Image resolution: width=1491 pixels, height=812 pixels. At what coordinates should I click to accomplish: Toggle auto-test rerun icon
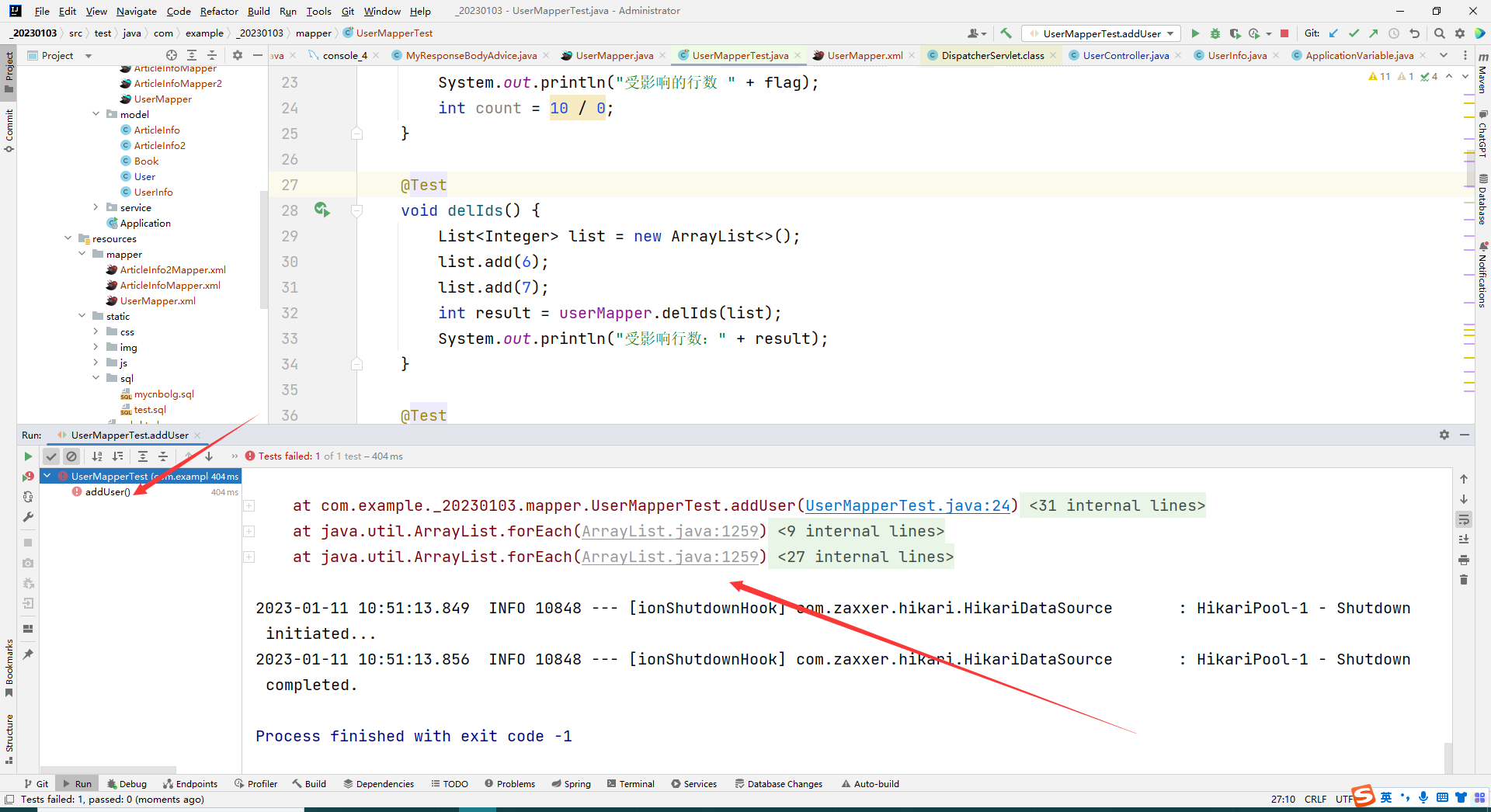pyautogui.click(x=28, y=497)
